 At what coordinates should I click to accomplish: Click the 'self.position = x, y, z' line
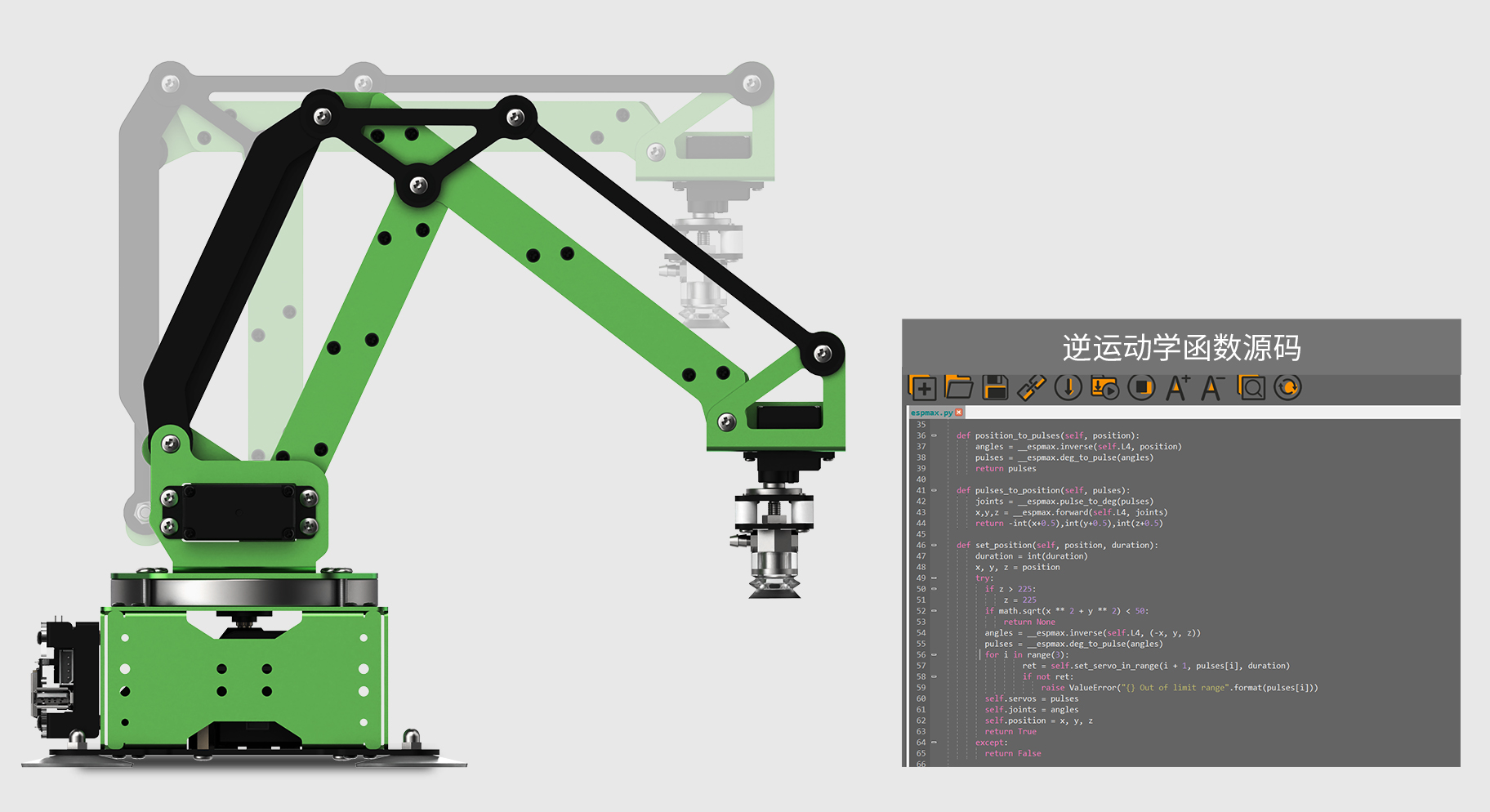[x=1039, y=721]
